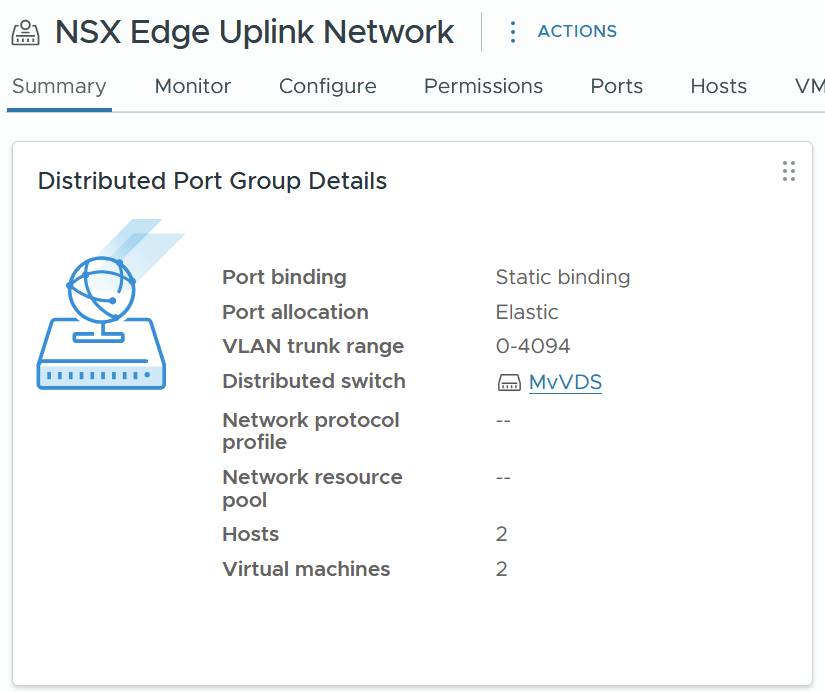825x692 pixels.
Task: Open the ACTIONS dropdown menu
Action: point(576,32)
